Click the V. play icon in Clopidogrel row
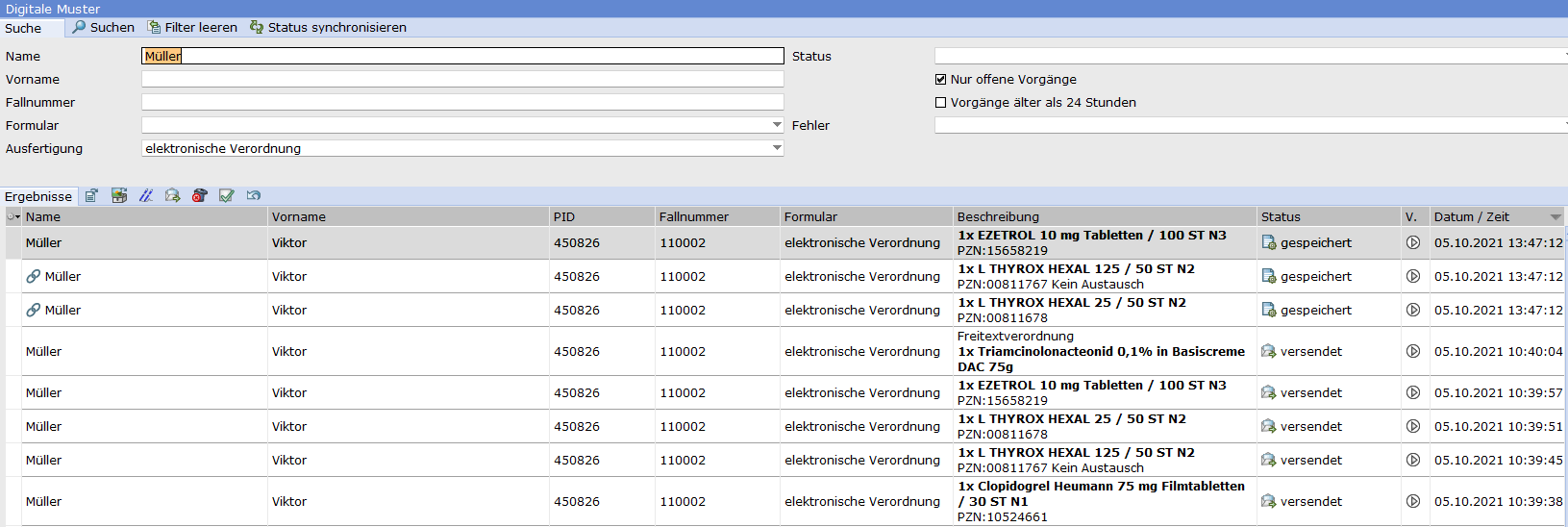1568x527 pixels. coord(1413,501)
